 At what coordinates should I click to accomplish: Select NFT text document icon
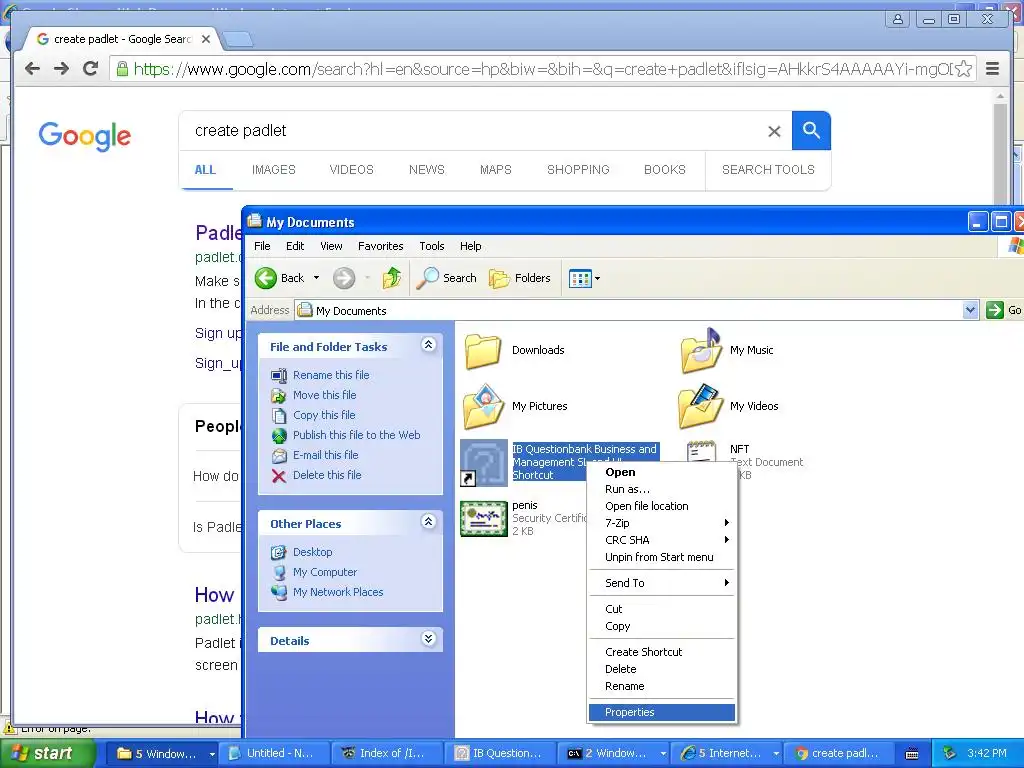click(701, 453)
